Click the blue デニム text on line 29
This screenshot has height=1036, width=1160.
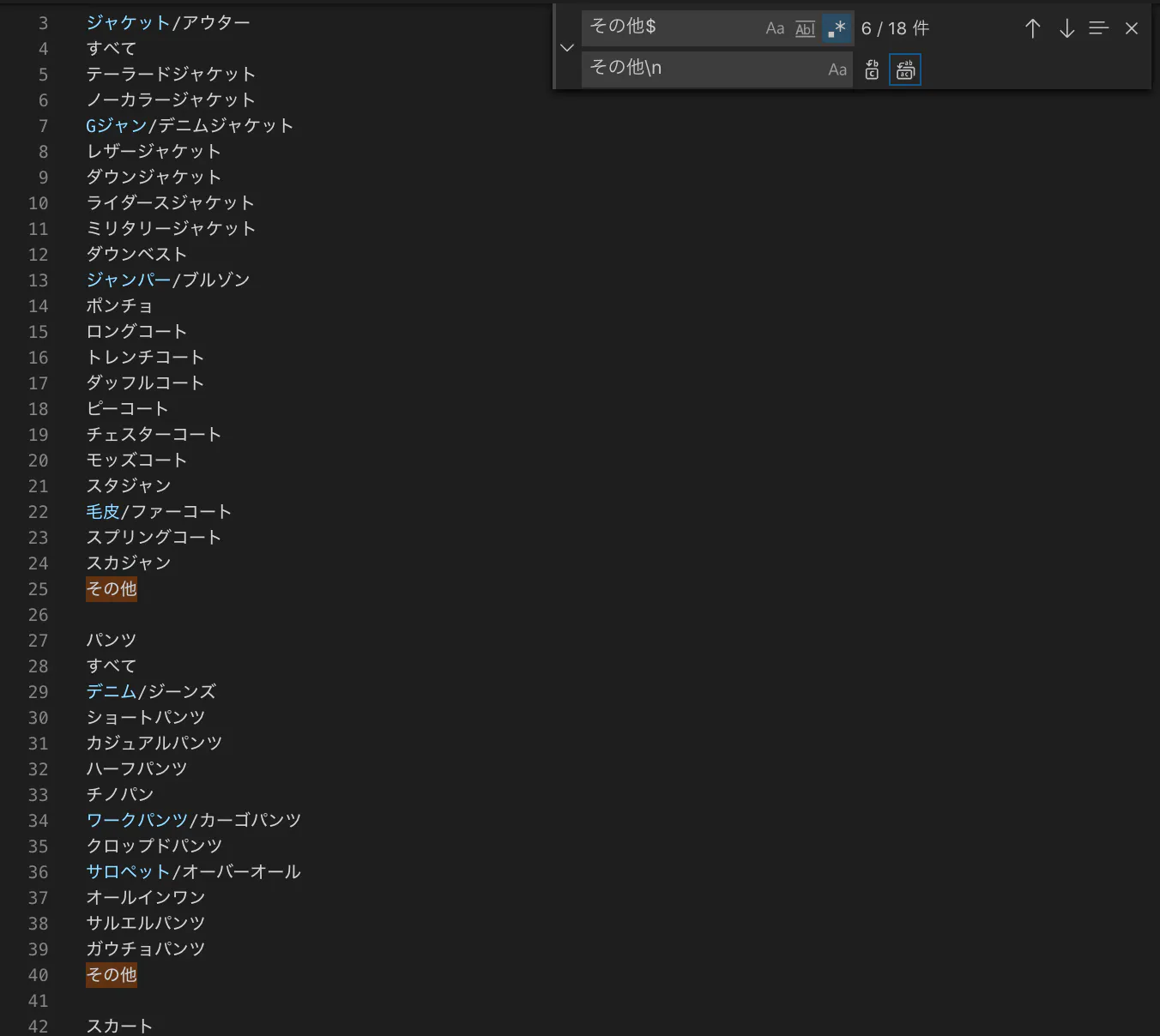click(111, 692)
